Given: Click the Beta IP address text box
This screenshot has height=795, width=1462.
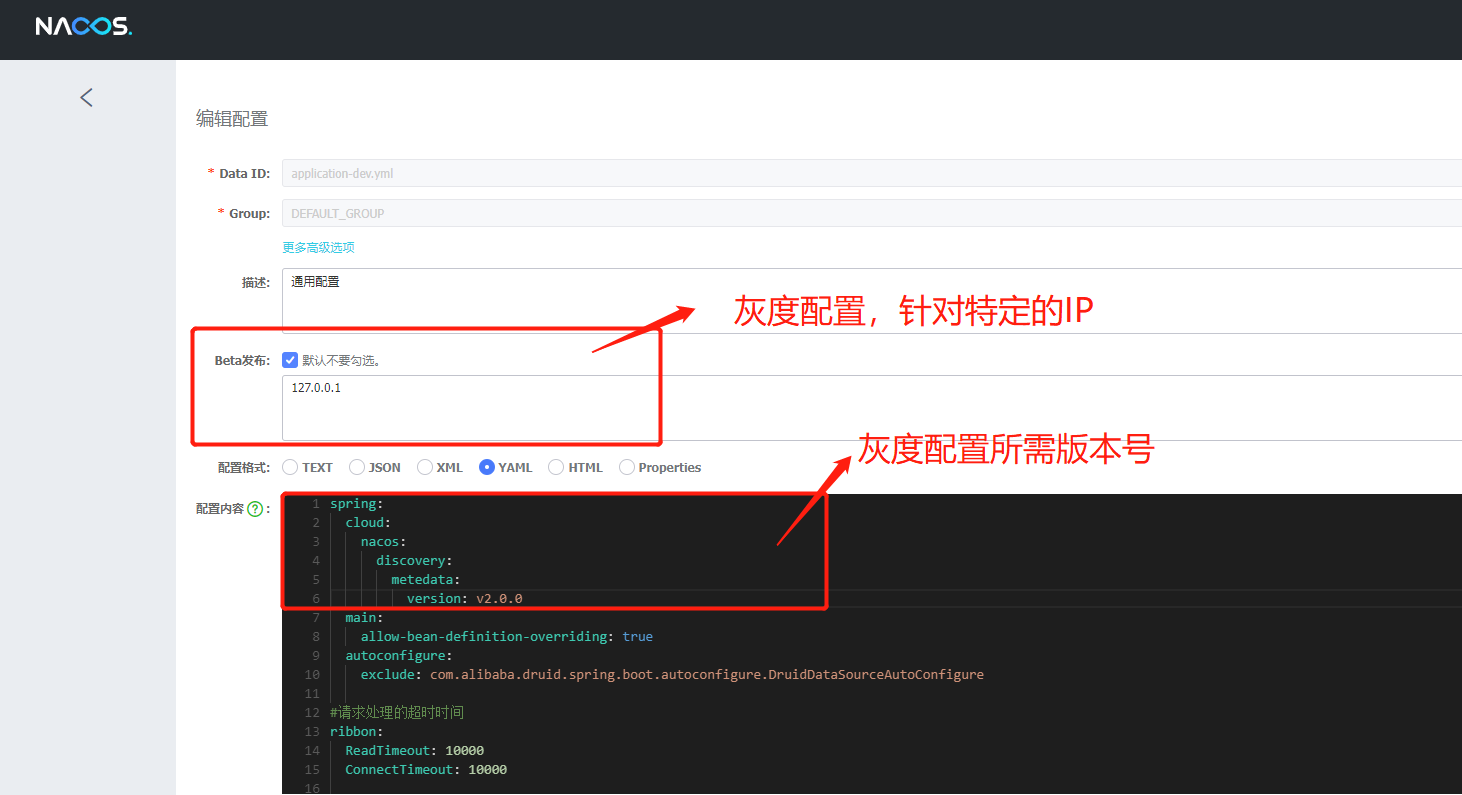Looking at the screenshot, I should pyautogui.click(x=870, y=407).
